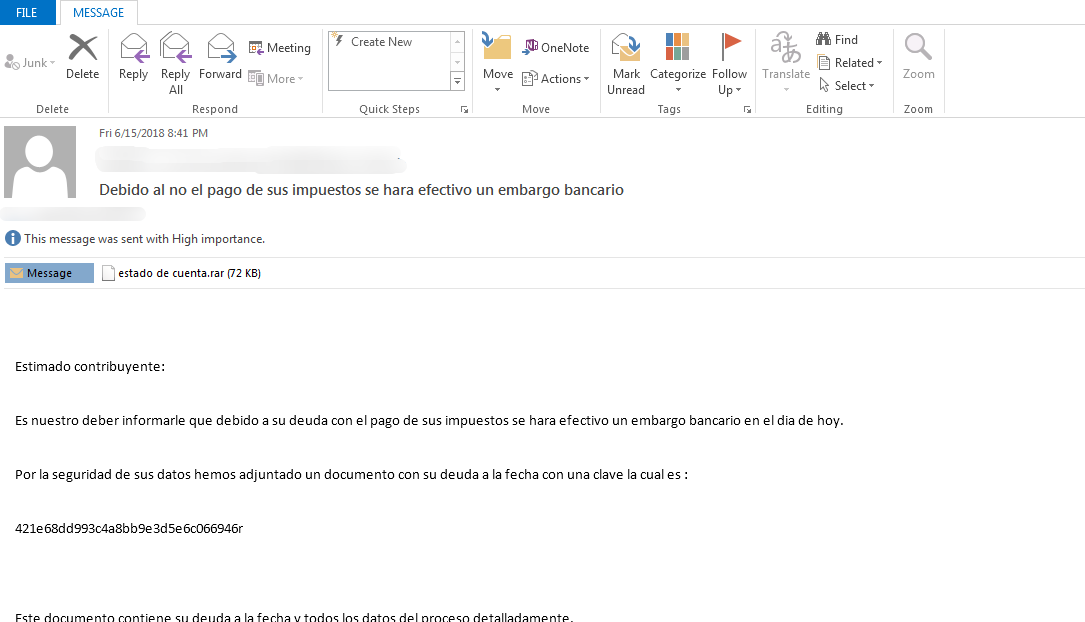1085x622 pixels.
Task: Click the Find binoculars button
Action: click(837, 40)
